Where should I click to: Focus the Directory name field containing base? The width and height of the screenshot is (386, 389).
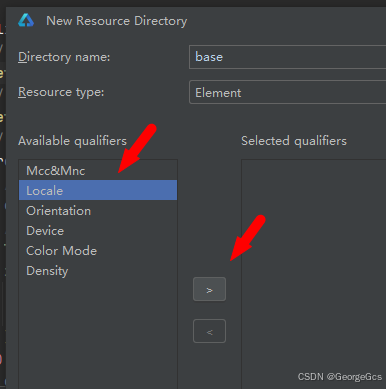(287, 57)
